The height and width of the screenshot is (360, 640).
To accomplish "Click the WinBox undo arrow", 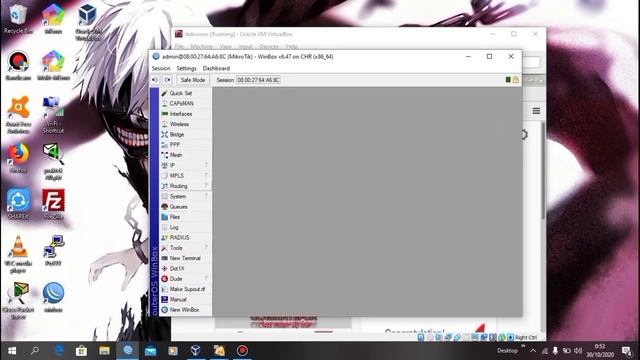I will point(155,80).
